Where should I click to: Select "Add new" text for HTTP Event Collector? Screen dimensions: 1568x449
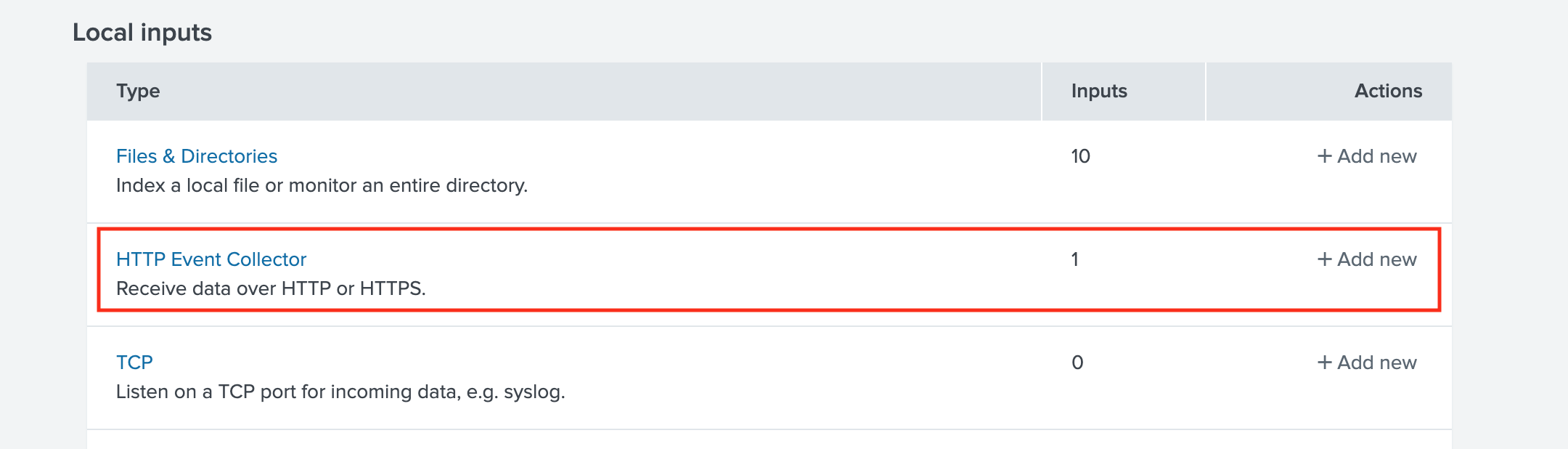pyautogui.click(x=1376, y=259)
